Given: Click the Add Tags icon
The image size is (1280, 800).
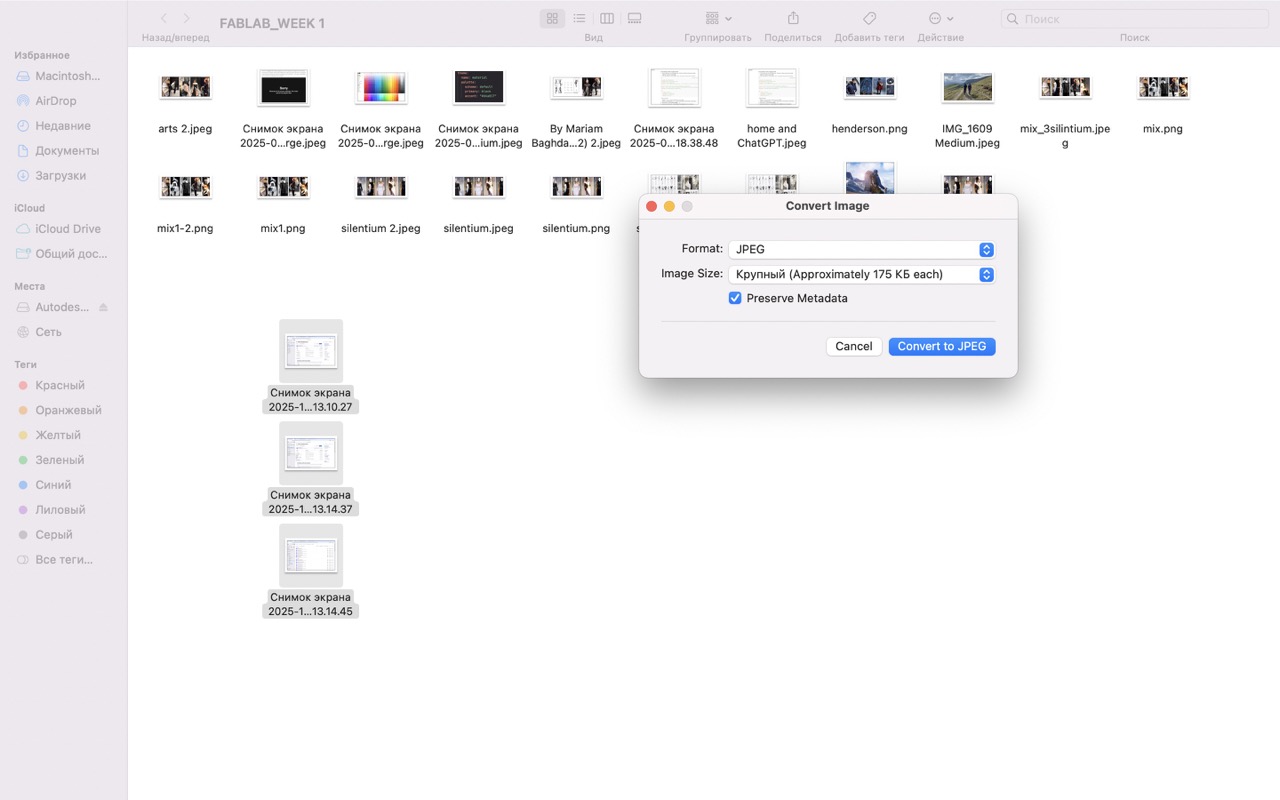Looking at the screenshot, I should [x=869, y=18].
